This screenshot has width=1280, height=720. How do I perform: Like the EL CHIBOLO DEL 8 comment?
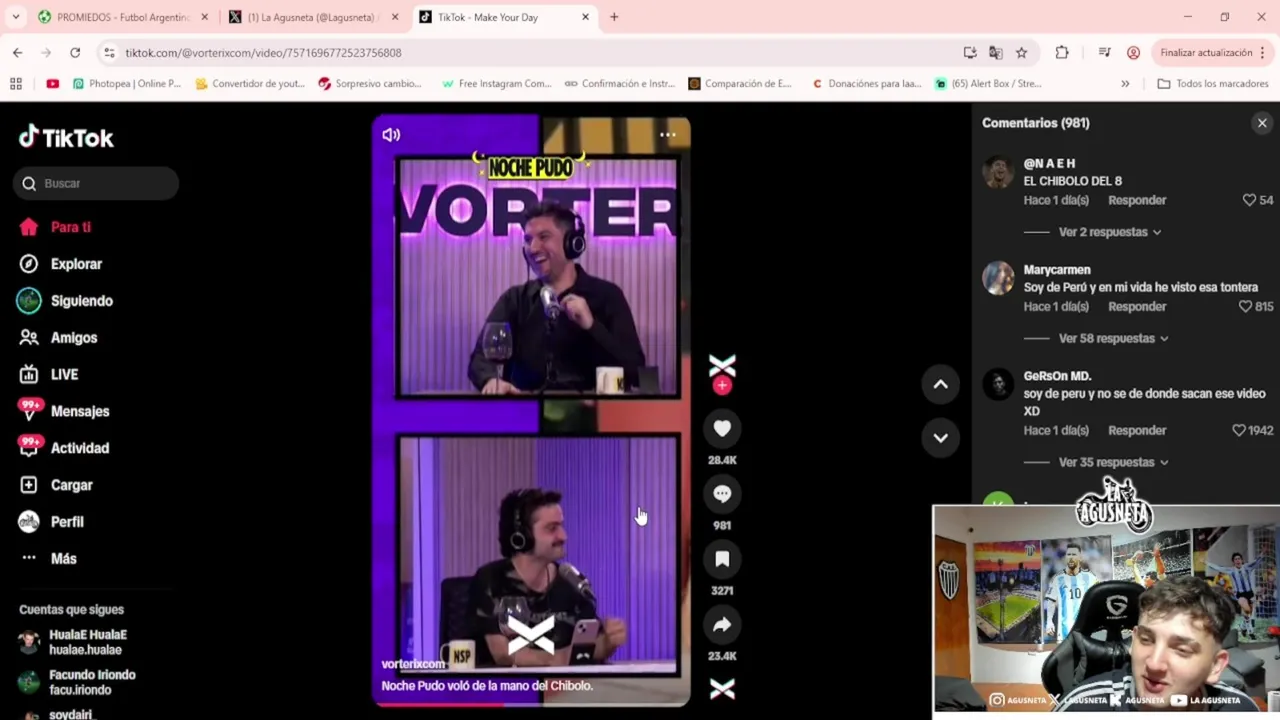point(1249,200)
